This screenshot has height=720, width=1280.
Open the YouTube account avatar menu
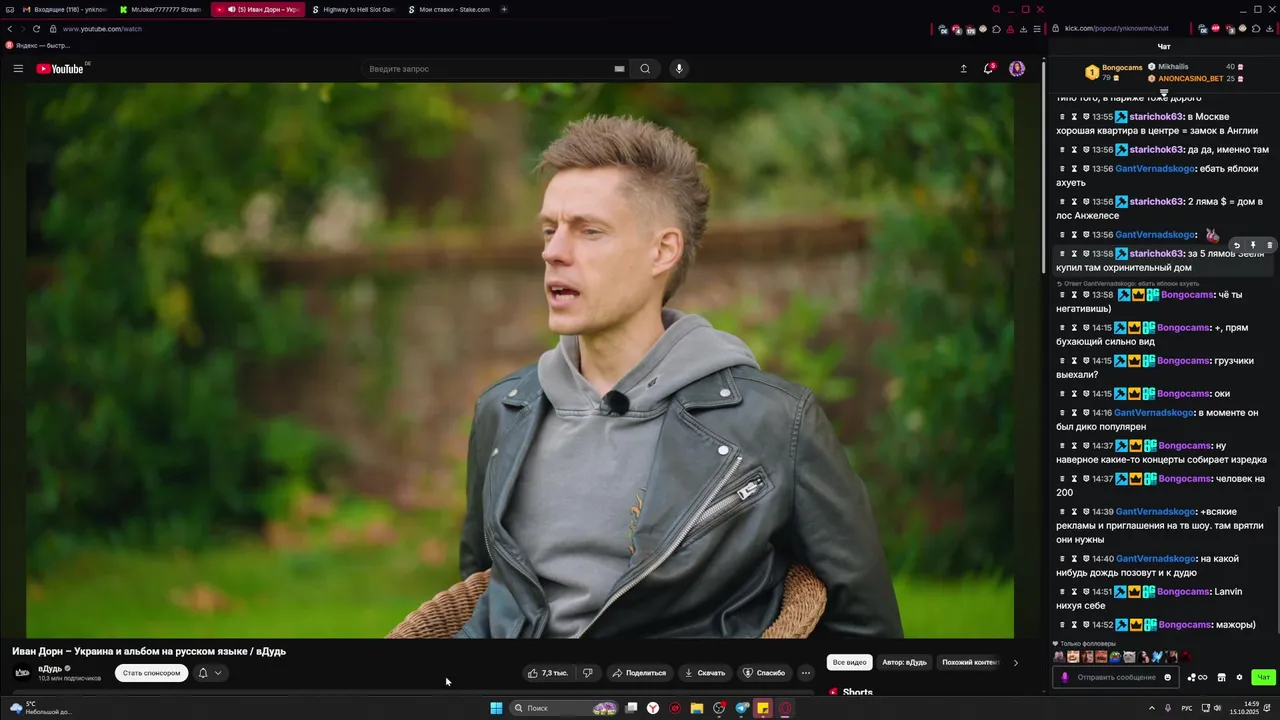(1017, 69)
